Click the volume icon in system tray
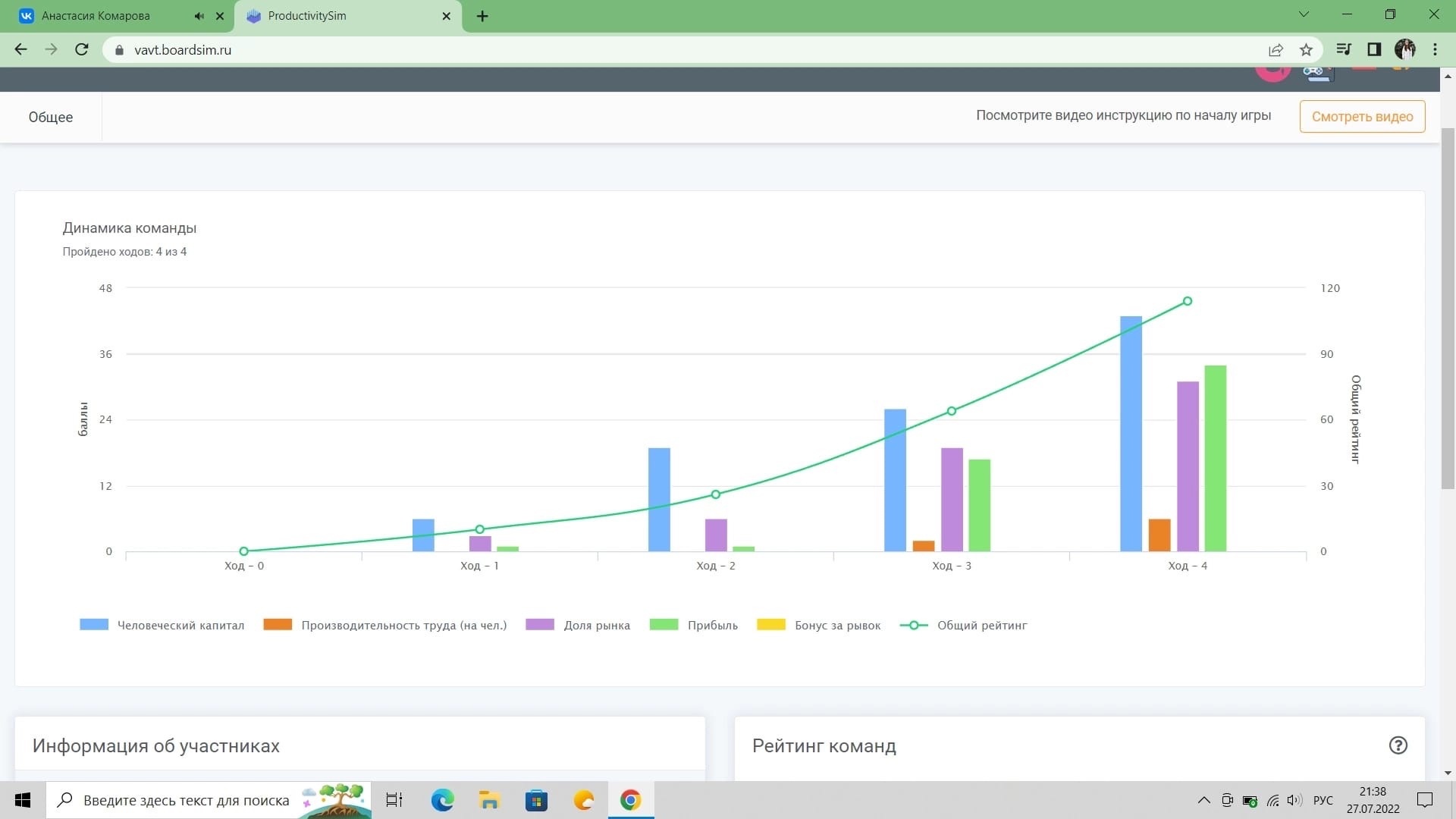The height and width of the screenshot is (819, 1456). pyautogui.click(x=1294, y=800)
